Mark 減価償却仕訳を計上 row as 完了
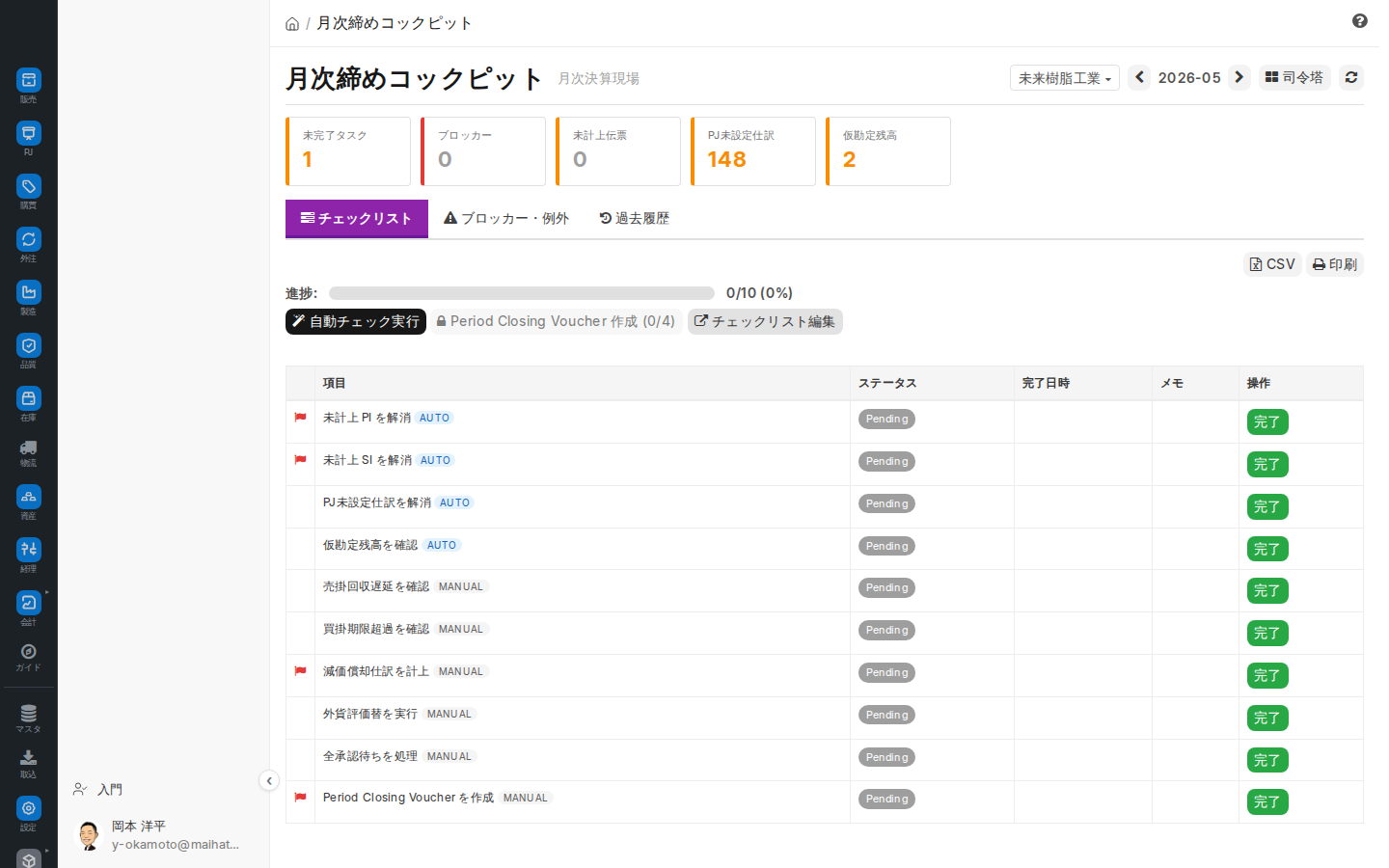This screenshot has width=1389, height=868. (1267, 676)
